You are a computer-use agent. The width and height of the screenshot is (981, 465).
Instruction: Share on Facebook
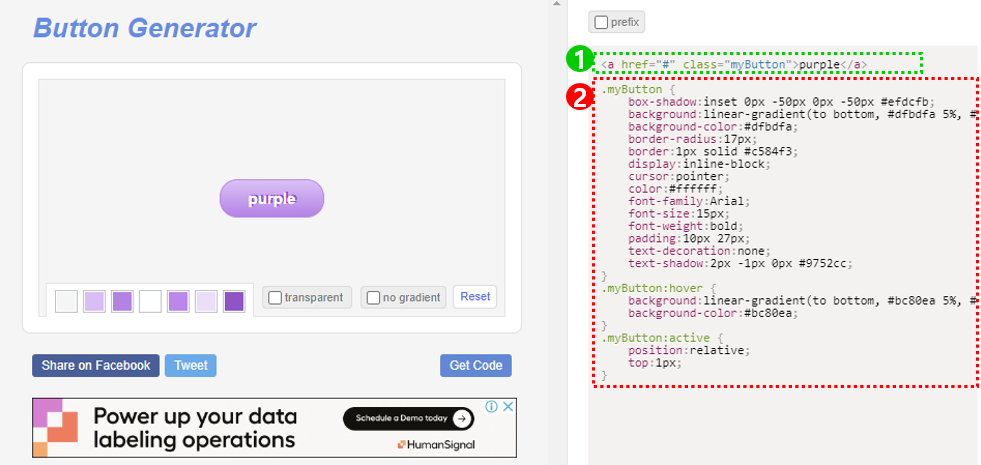click(x=96, y=365)
